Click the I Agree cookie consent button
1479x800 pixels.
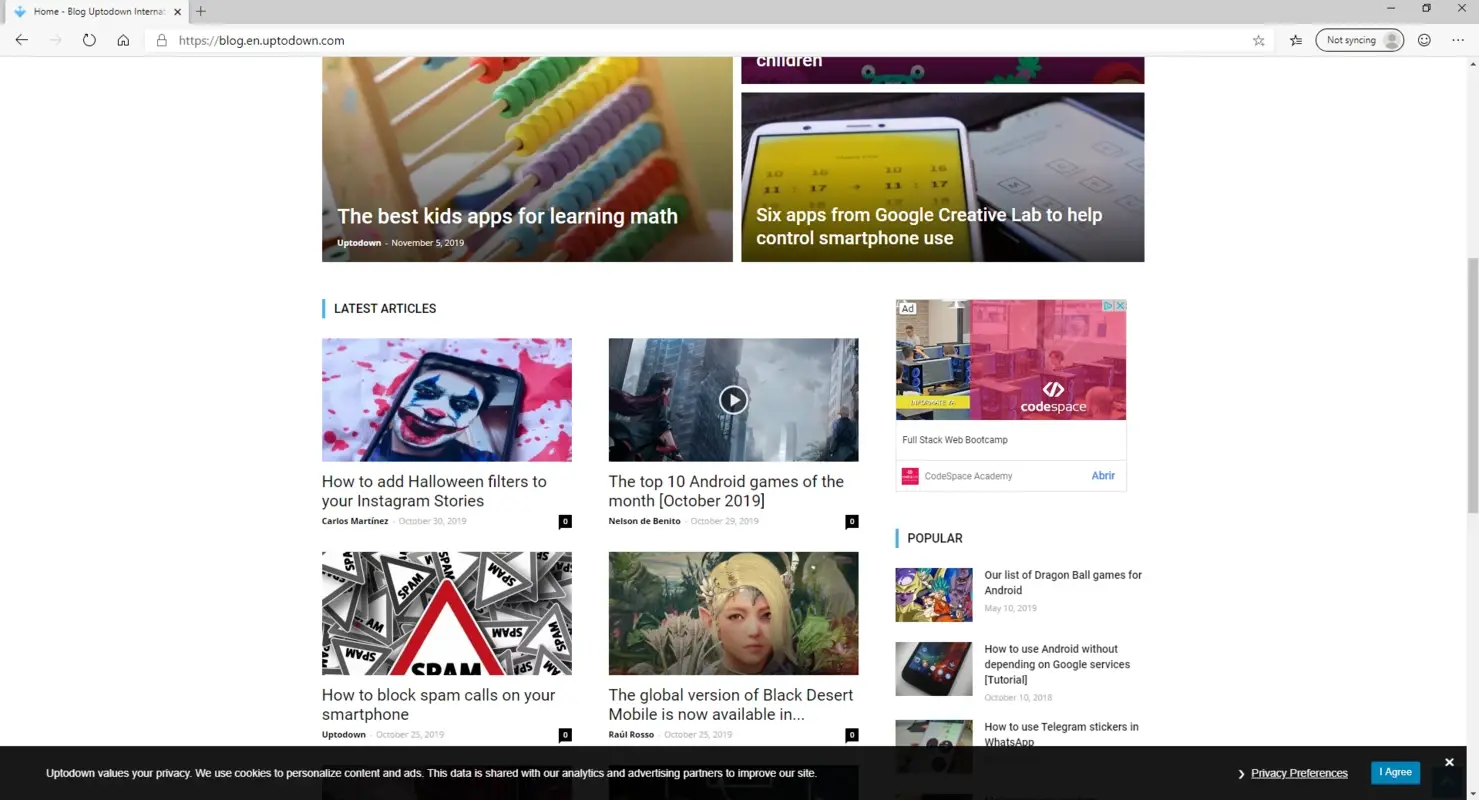1395,771
